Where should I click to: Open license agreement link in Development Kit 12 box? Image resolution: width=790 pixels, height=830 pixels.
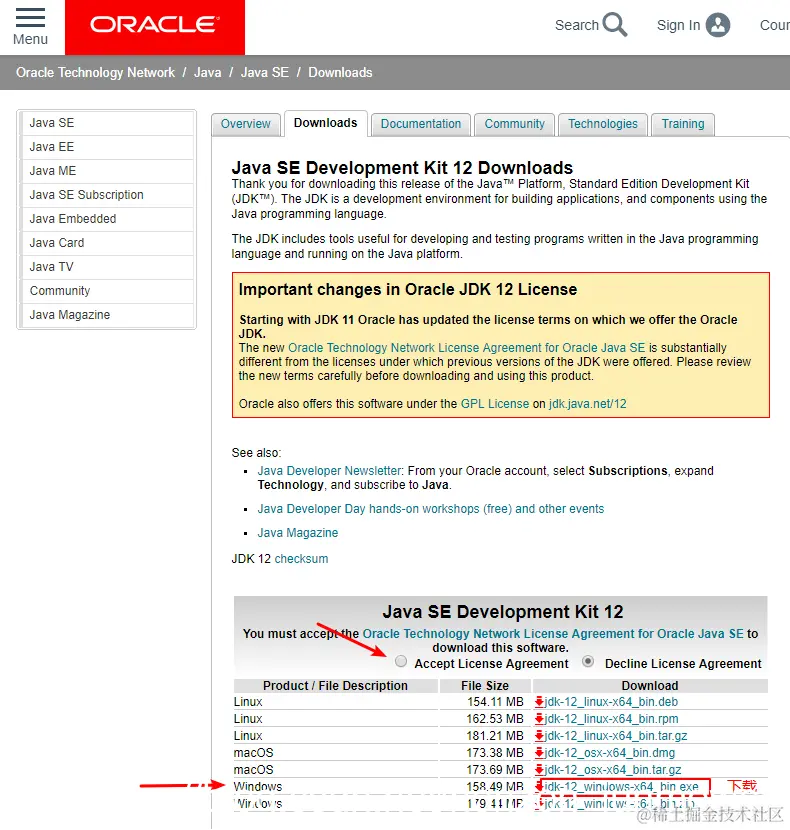pyautogui.click(x=553, y=634)
